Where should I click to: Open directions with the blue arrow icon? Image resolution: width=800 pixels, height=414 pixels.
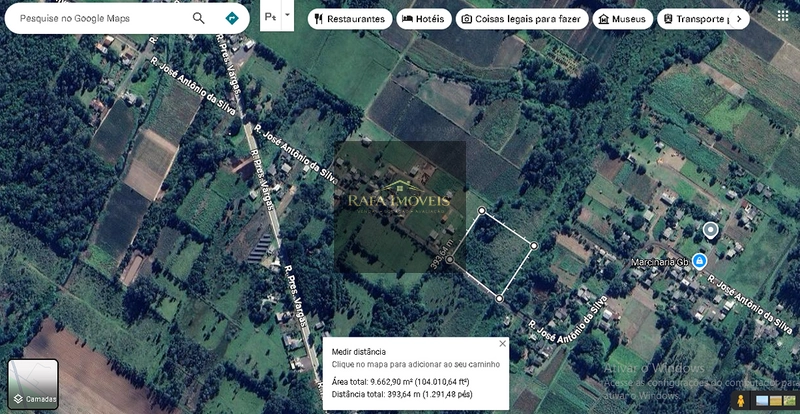(232, 18)
